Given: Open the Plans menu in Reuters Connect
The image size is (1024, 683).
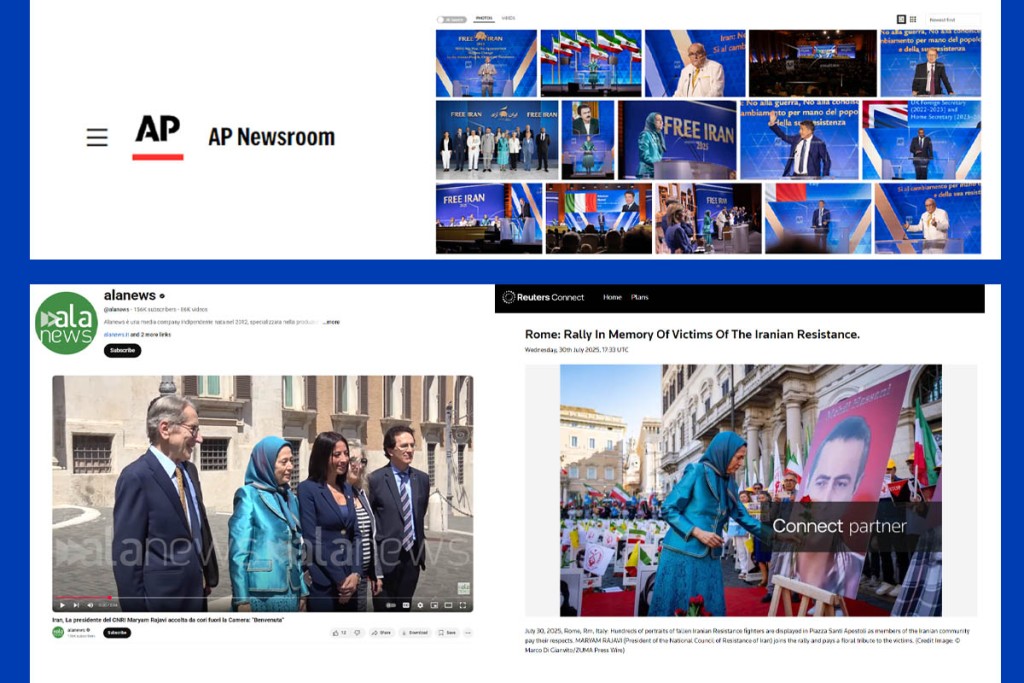Looking at the screenshot, I should pyautogui.click(x=639, y=297).
